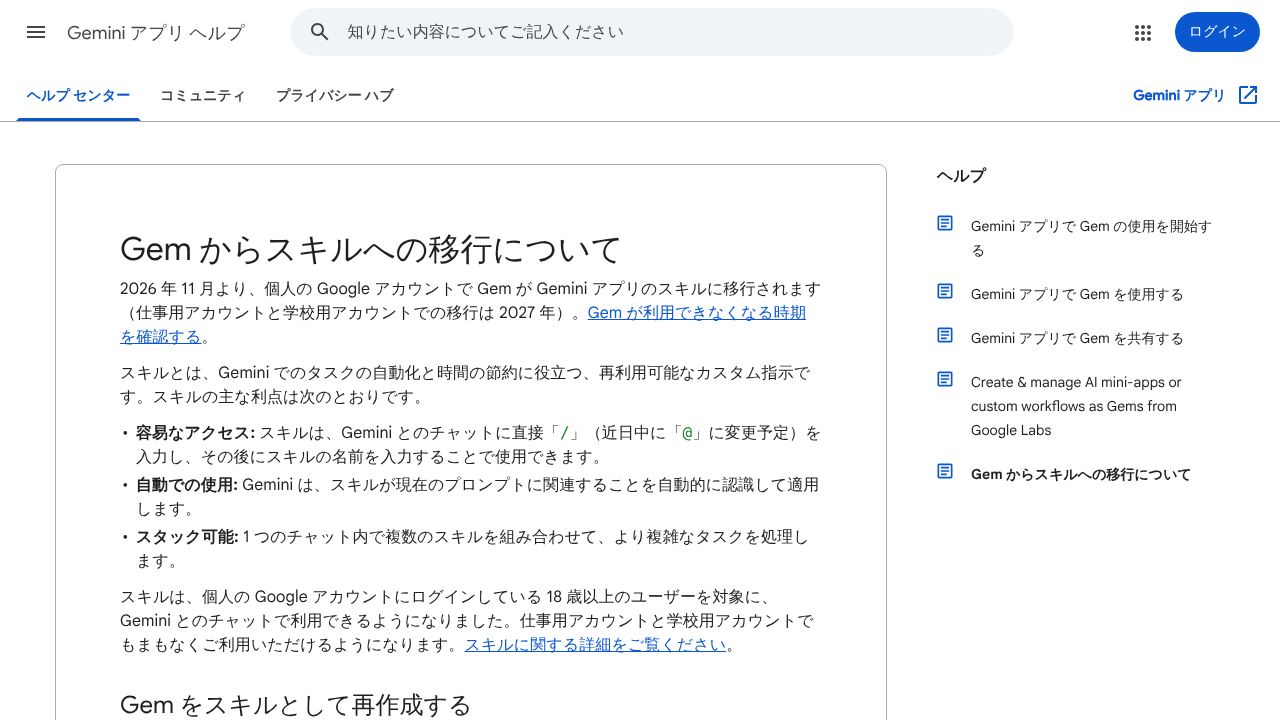Click the green slash code character
Viewport: 1280px width, 720px height.
[564, 433]
